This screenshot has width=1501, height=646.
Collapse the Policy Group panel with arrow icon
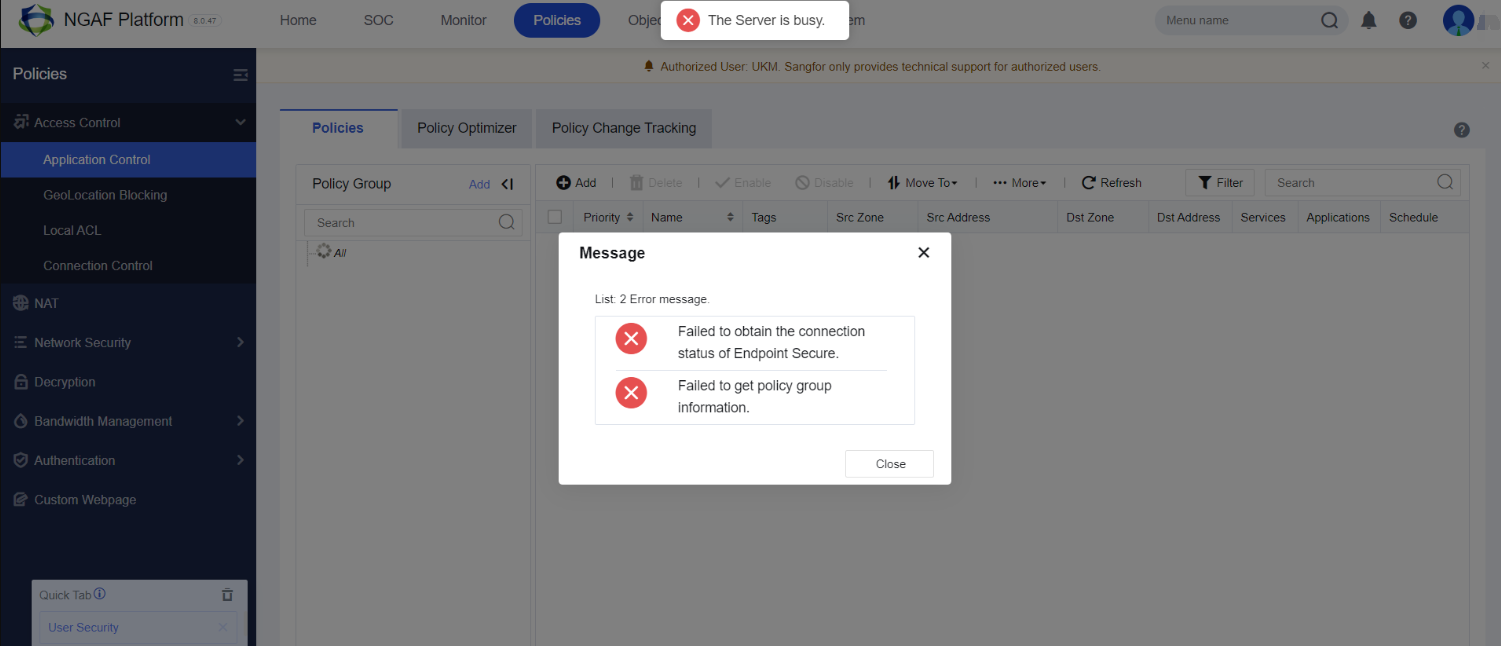(x=507, y=184)
